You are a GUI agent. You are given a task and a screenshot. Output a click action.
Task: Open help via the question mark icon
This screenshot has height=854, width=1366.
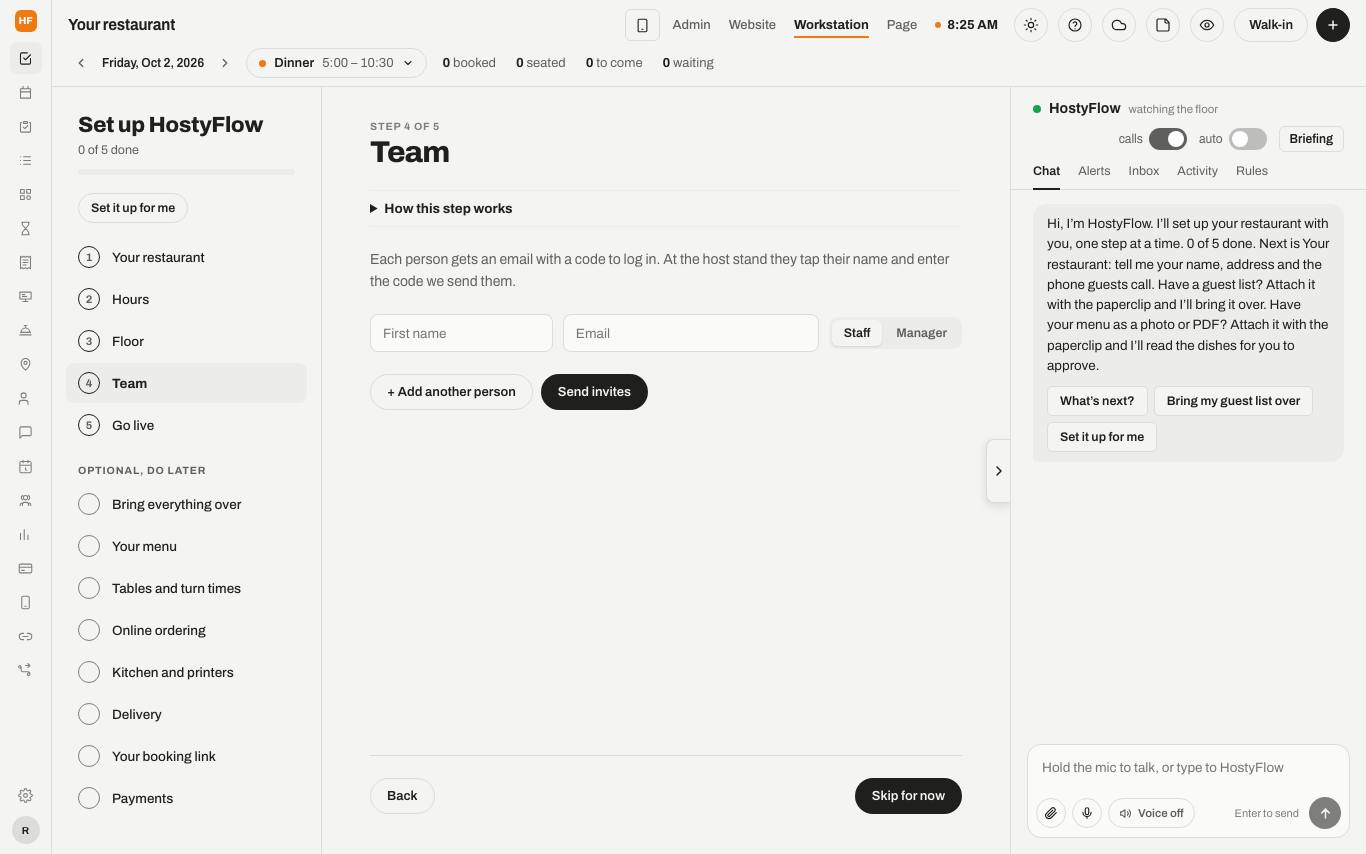pos(1075,25)
